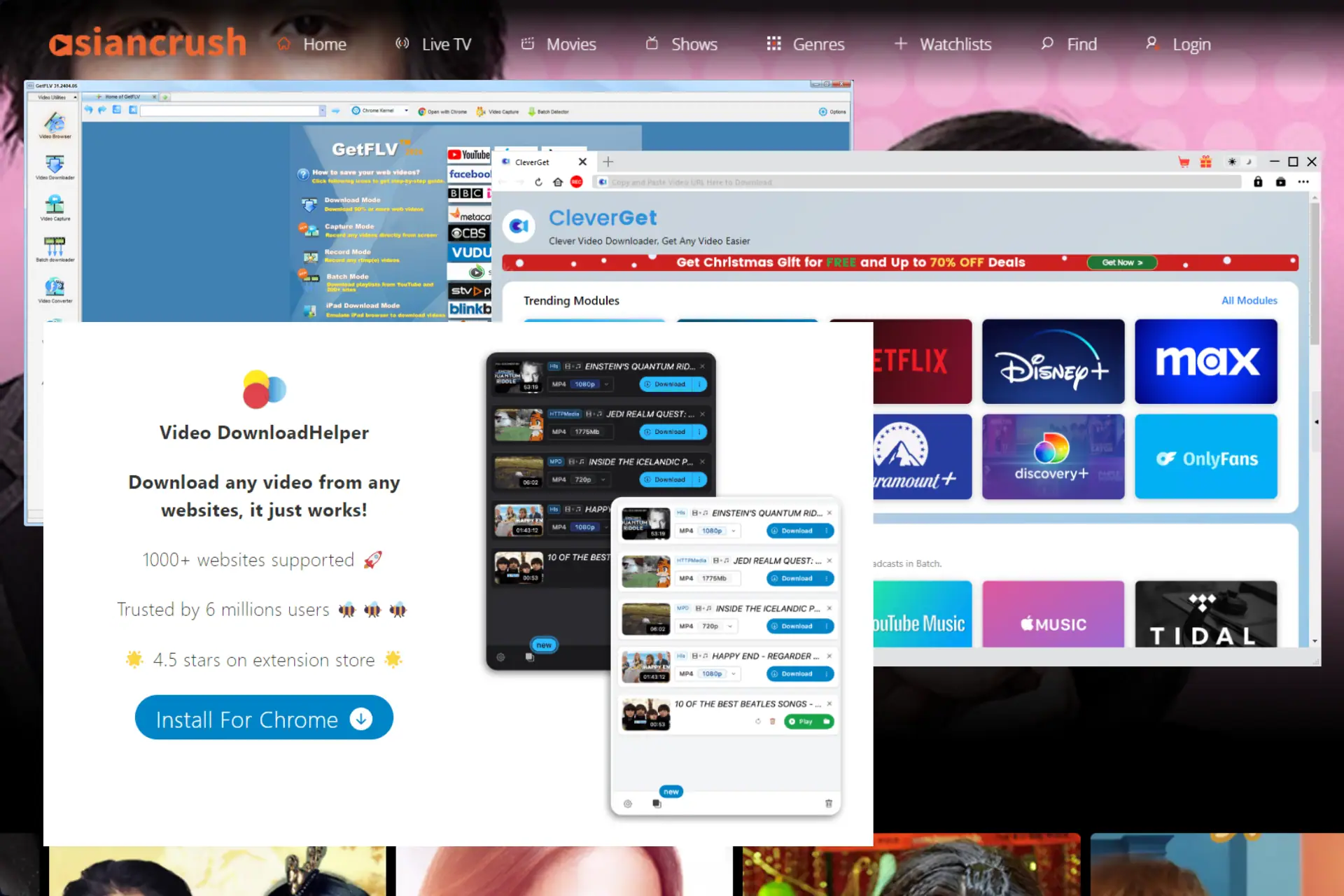Screen dimensions: 1344x896
Task: Click Video Capture in GetFLV toolbar
Action: (x=498, y=111)
